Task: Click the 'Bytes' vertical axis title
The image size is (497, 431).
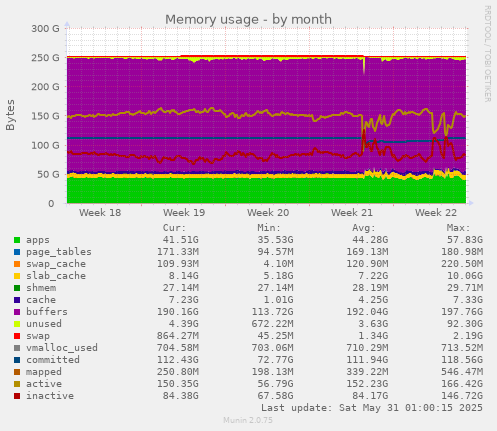Action: coord(10,115)
